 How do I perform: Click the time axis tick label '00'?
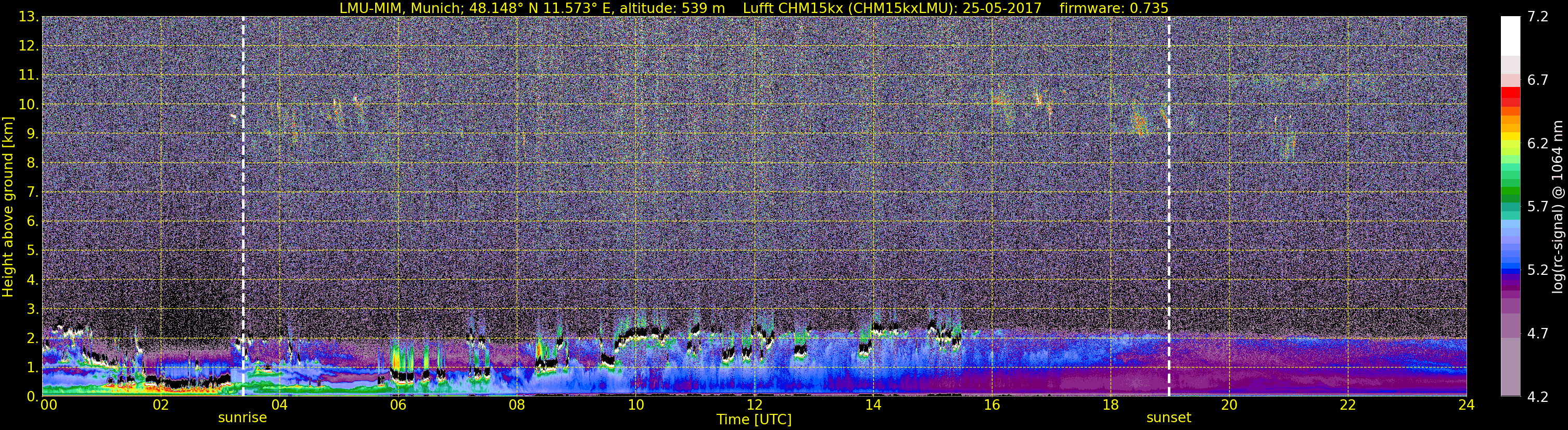pyautogui.click(x=48, y=405)
